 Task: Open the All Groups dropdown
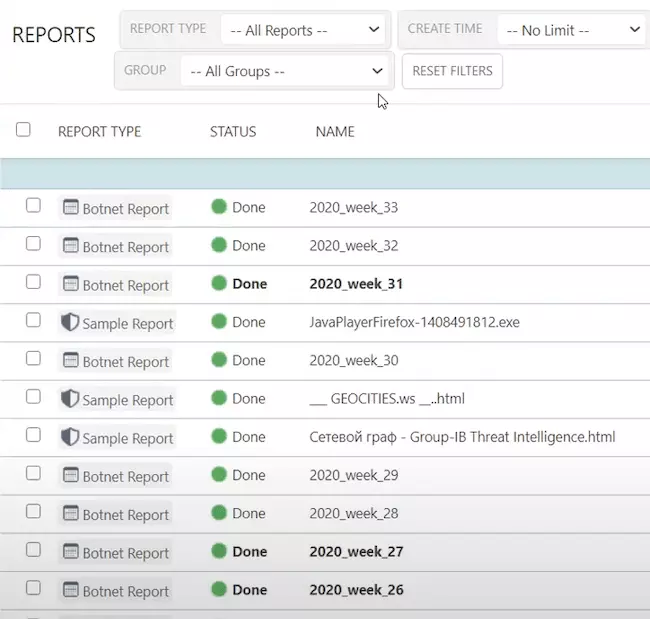(x=286, y=71)
